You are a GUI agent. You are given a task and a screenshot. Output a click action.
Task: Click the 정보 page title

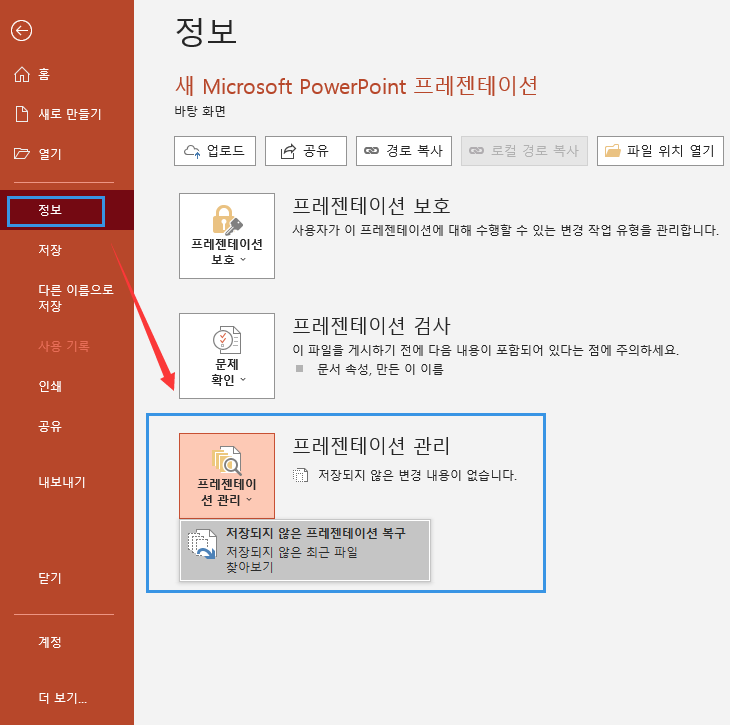pyautogui.click(x=206, y=32)
